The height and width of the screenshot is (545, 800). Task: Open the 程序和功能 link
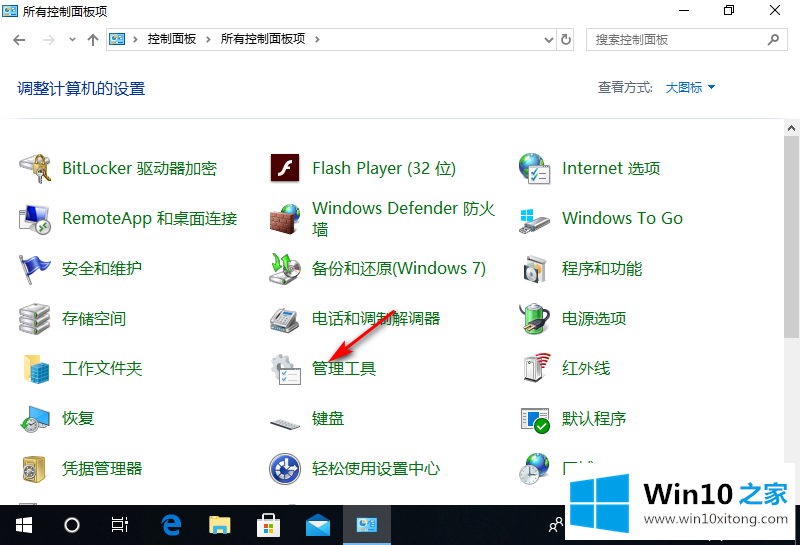point(602,268)
